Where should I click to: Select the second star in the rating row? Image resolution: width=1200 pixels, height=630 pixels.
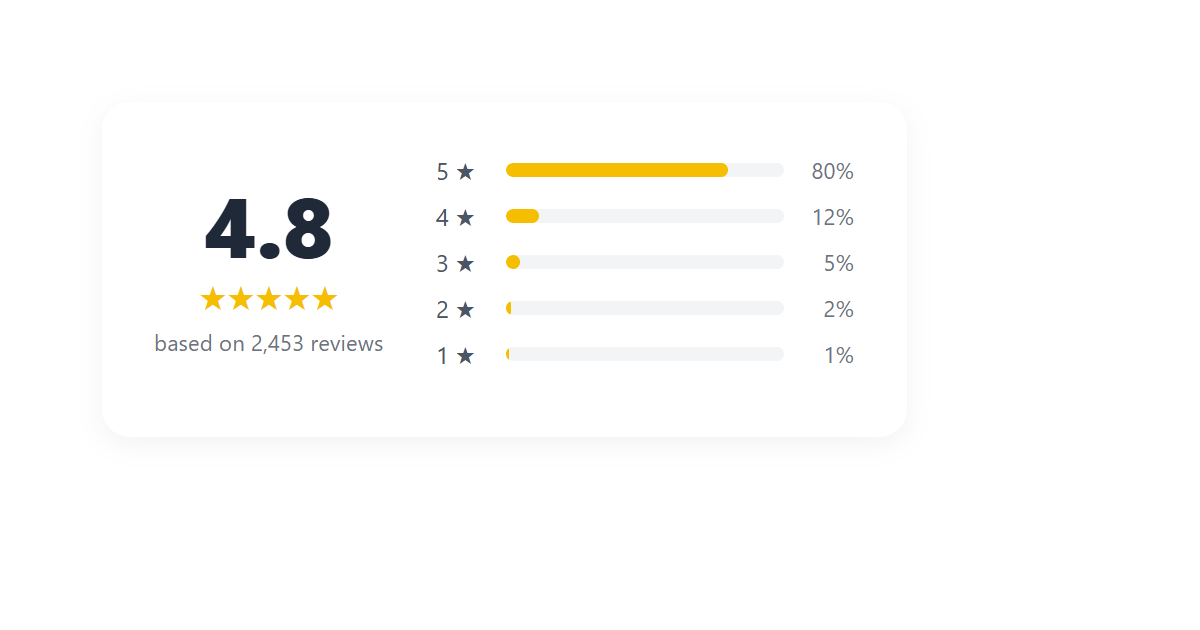(x=241, y=297)
